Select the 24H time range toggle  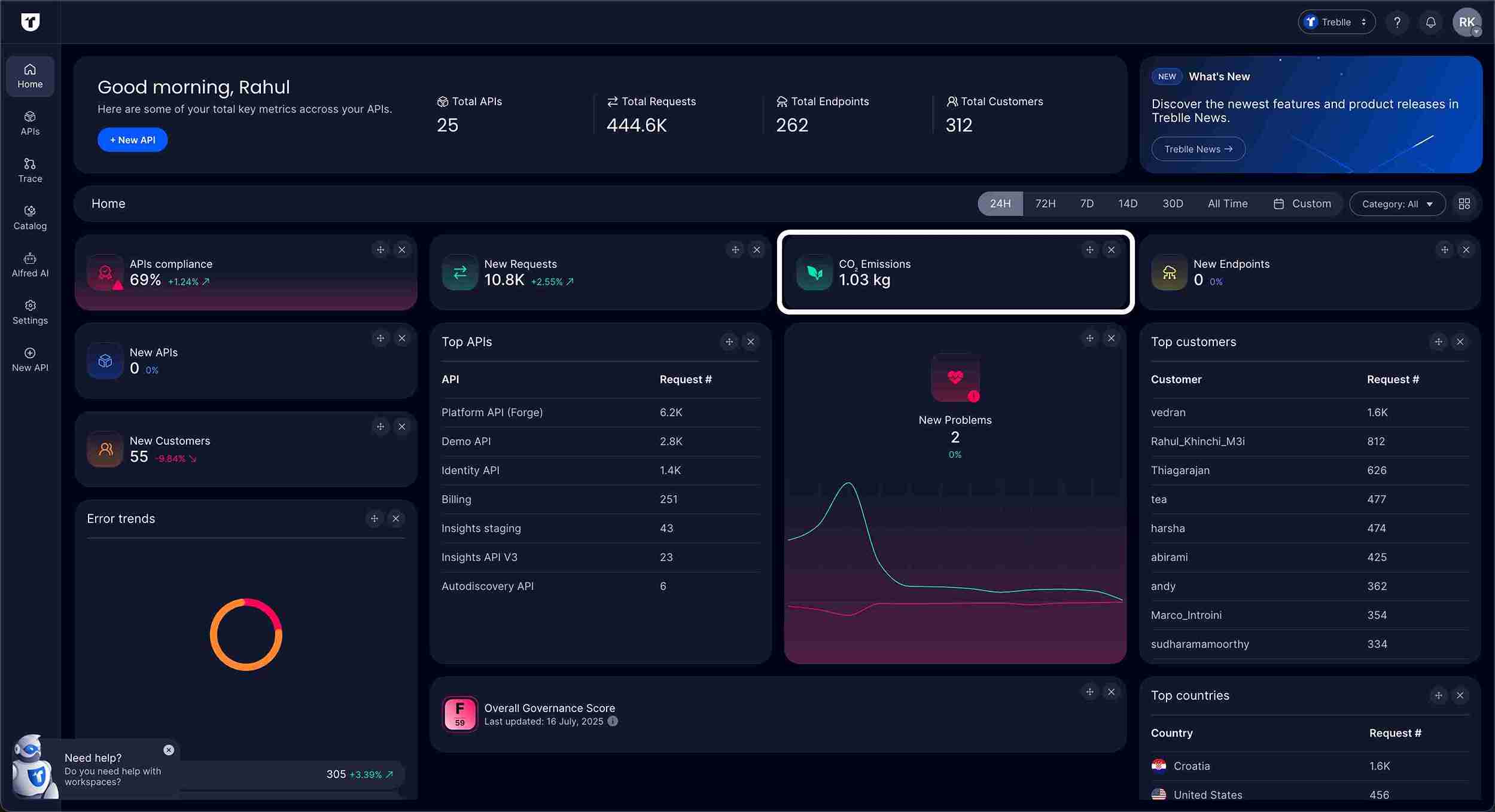1000,204
